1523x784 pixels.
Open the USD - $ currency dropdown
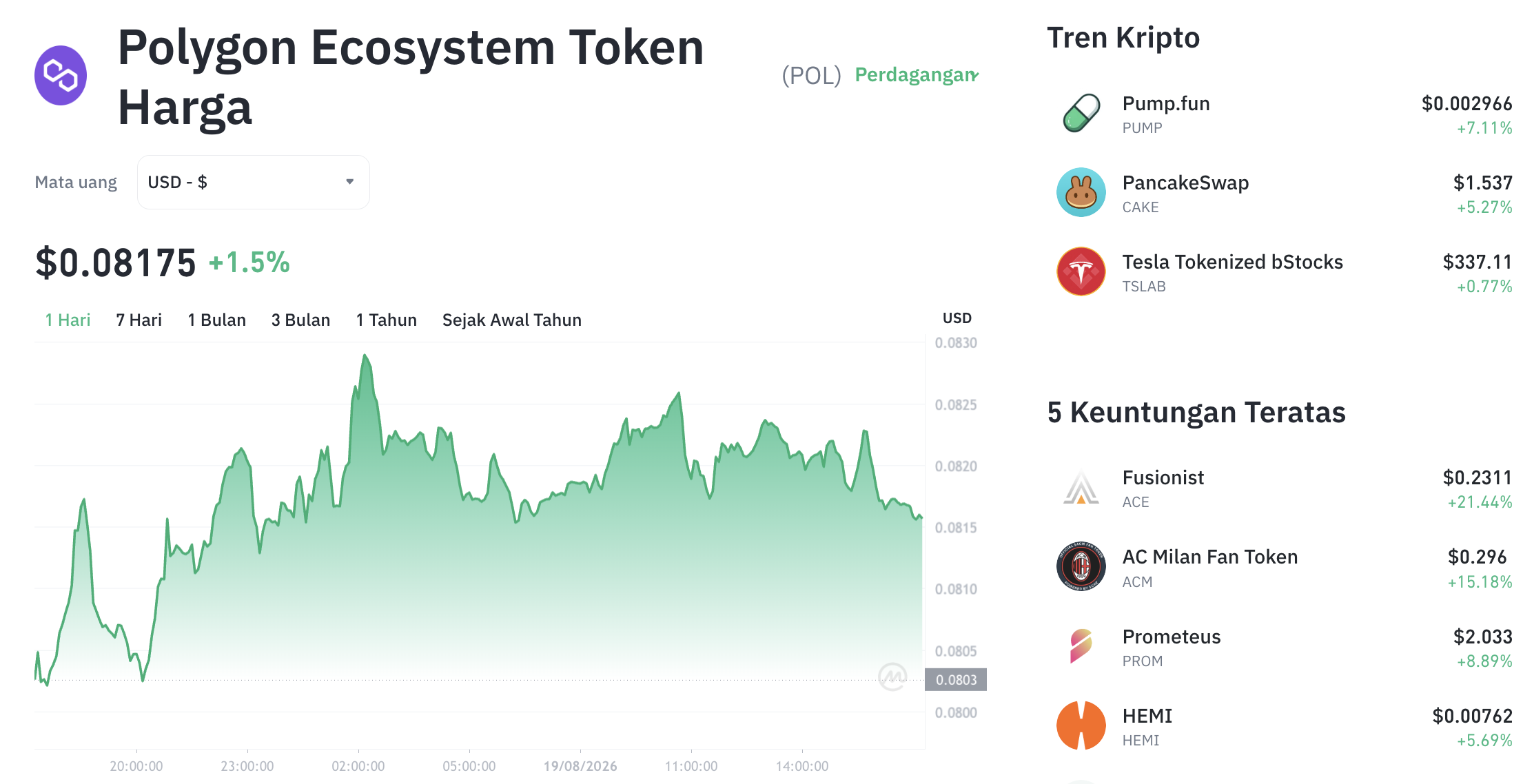(x=254, y=182)
